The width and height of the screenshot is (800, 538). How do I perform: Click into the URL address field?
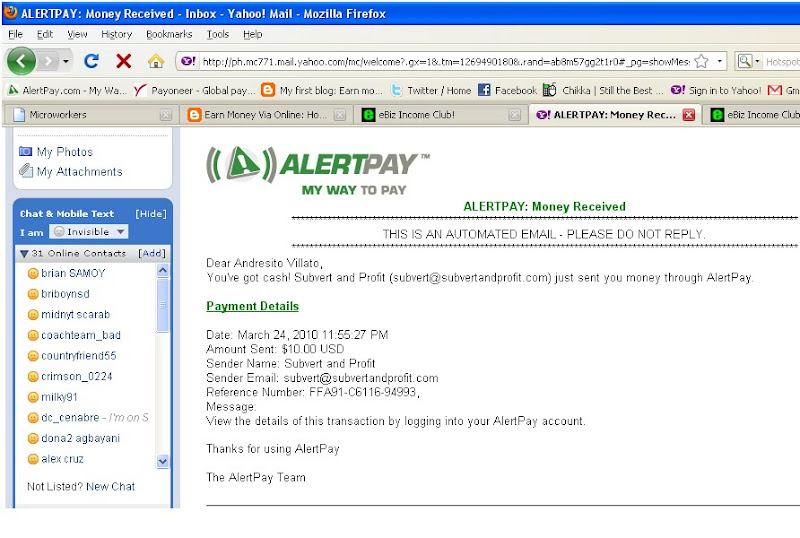point(446,62)
